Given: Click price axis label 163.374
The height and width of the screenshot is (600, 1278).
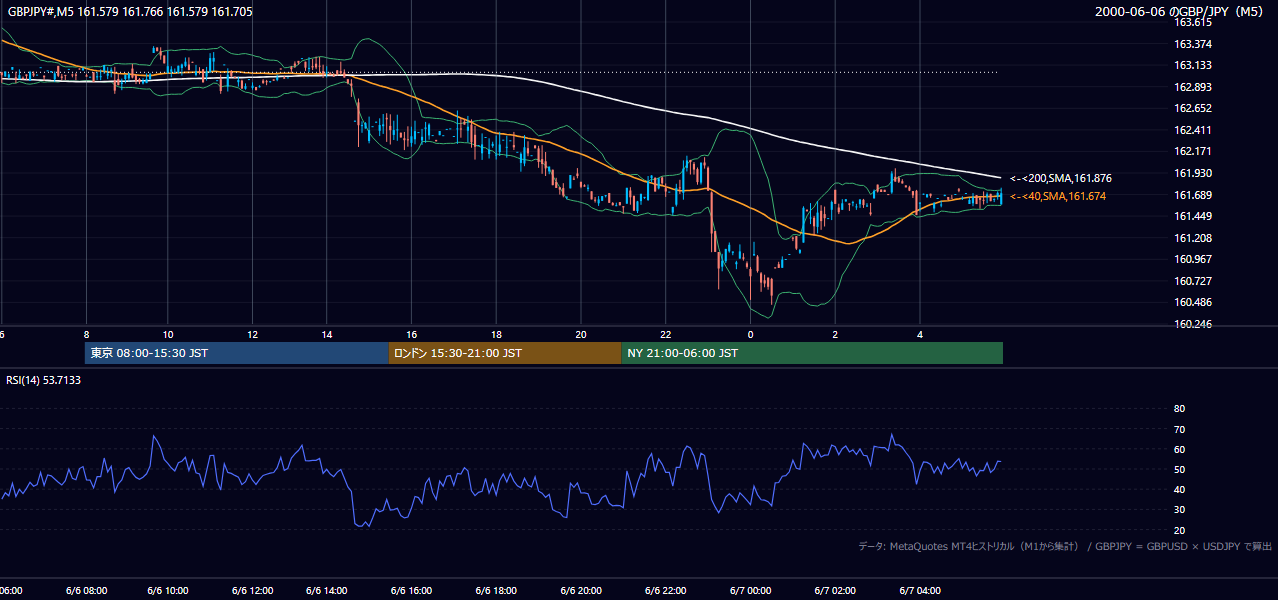Looking at the screenshot, I should point(1193,44).
